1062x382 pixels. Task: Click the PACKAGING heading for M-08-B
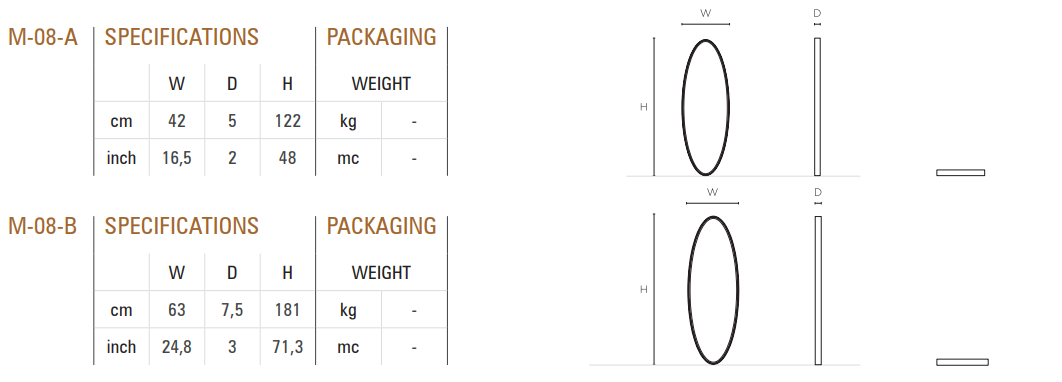[381, 226]
